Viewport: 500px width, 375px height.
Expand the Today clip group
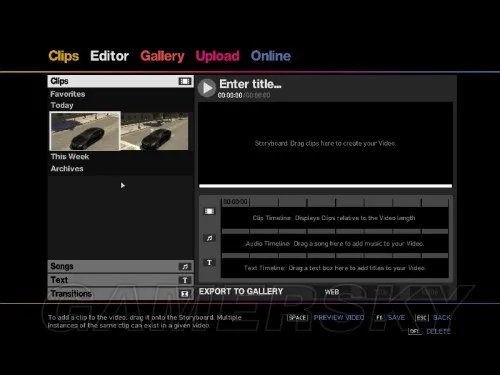click(62, 105)
